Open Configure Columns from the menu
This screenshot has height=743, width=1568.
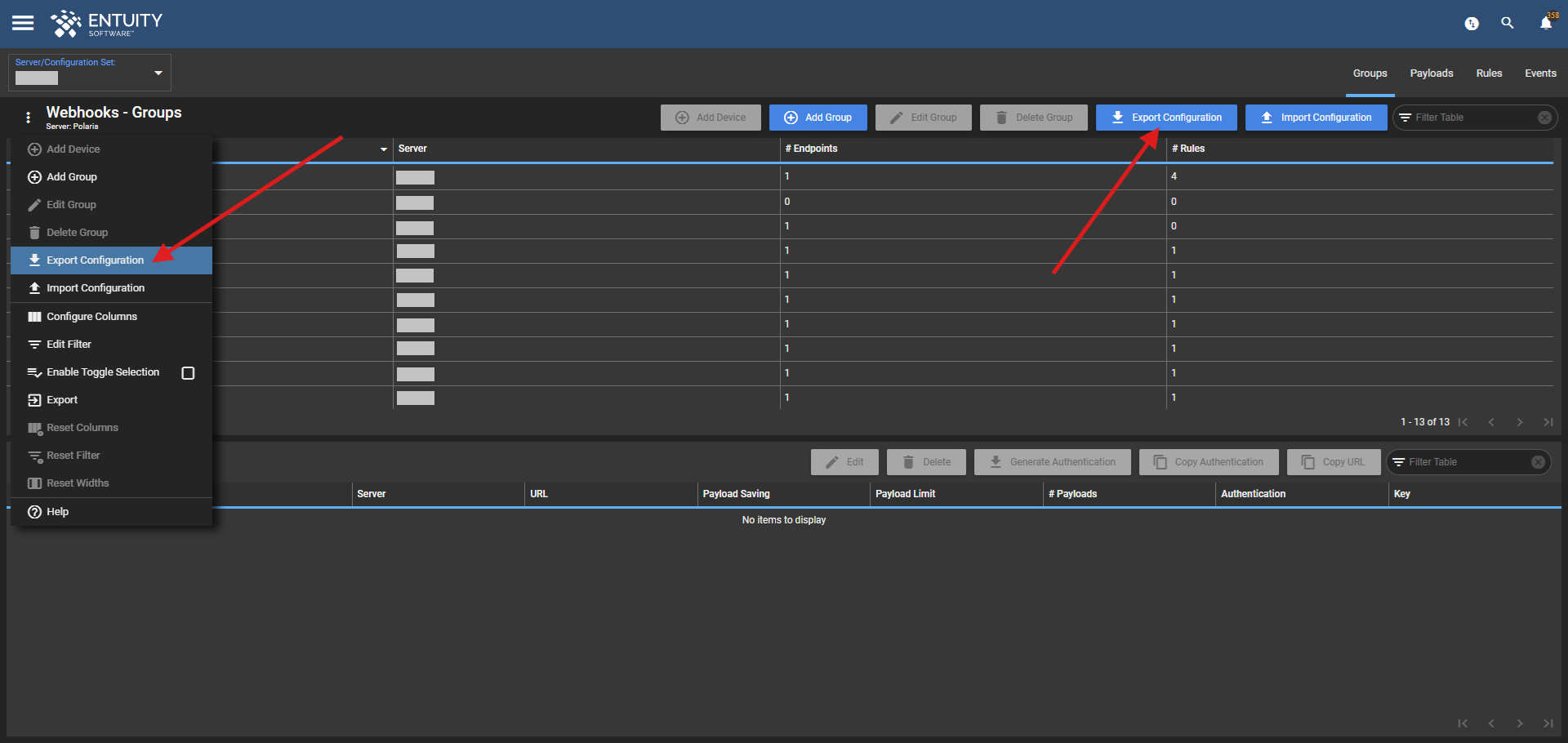[111, 317]
